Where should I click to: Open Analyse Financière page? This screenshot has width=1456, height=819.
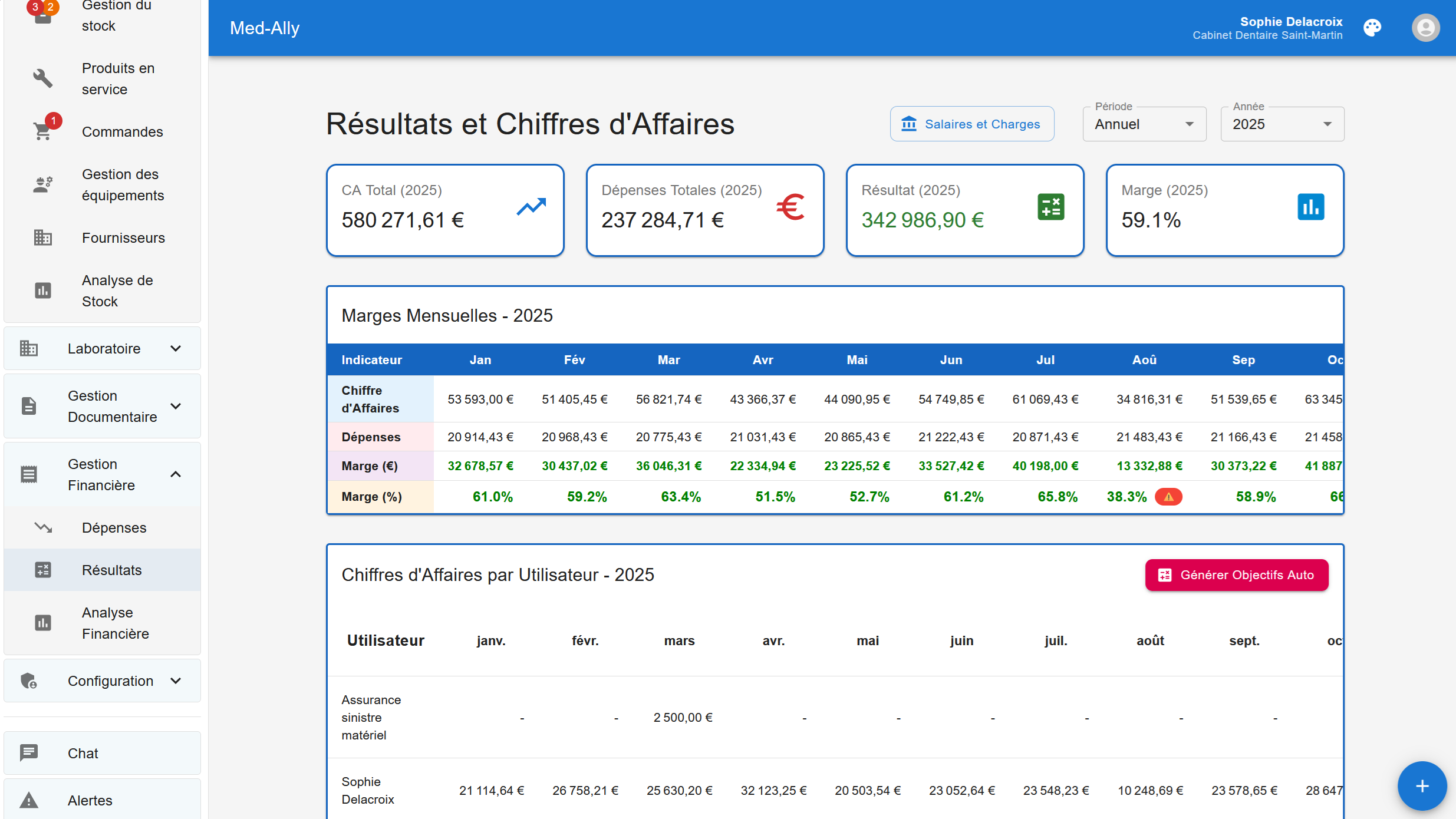coord(103,623)
